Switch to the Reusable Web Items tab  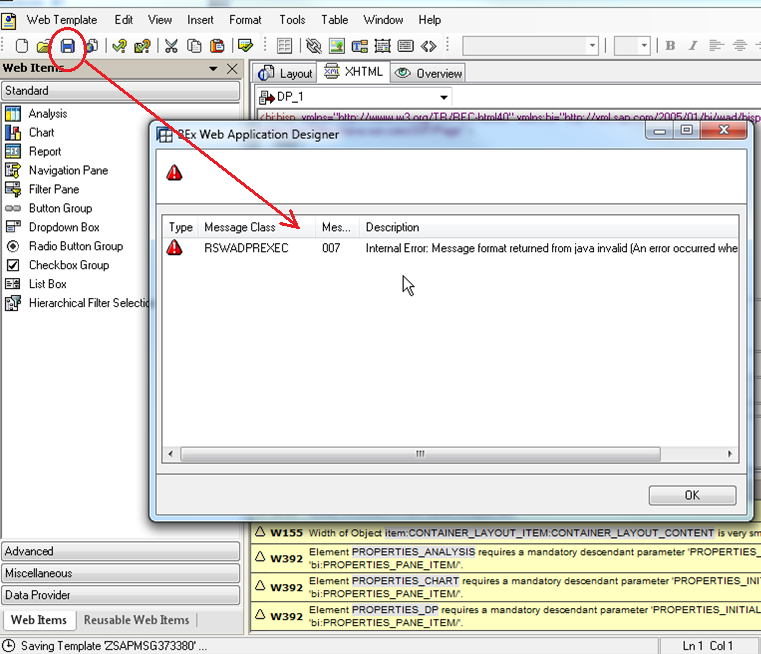pyautogui.click(x=136, y=620)
